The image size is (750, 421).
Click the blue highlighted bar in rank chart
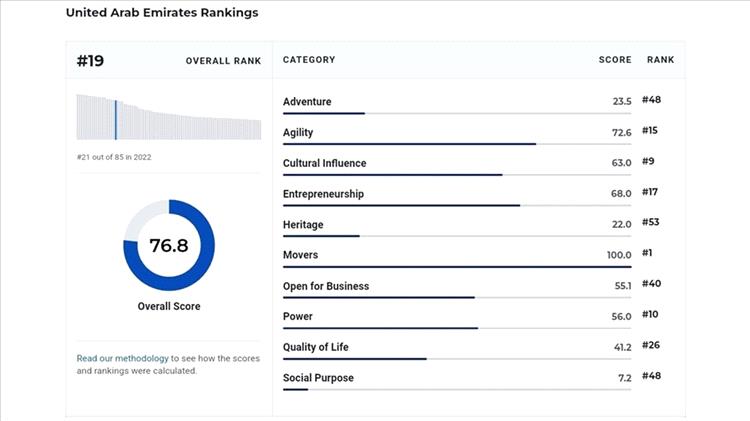[x=116, y=119]
